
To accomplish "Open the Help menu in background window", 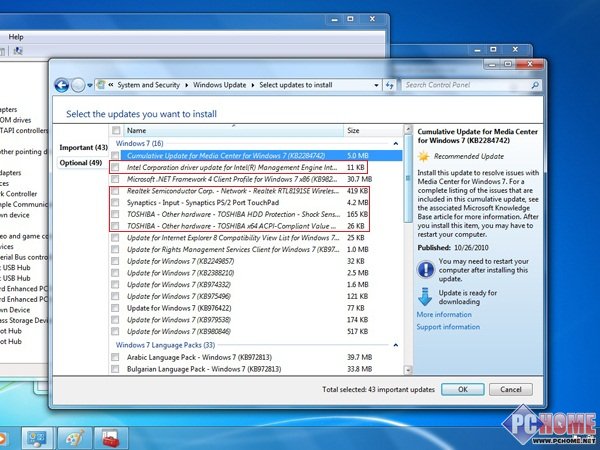I will [x=16, y=37].
